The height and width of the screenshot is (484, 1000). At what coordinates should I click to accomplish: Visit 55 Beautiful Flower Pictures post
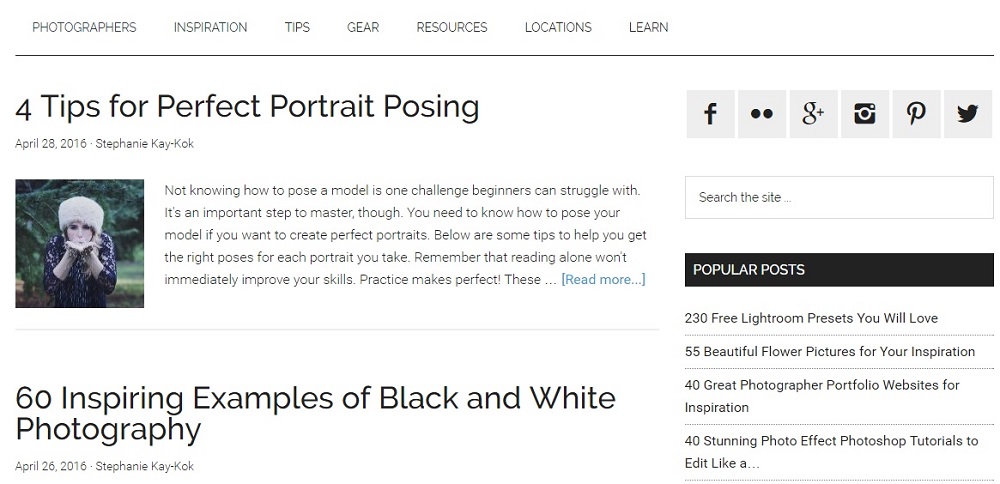[x=829, y=351]
